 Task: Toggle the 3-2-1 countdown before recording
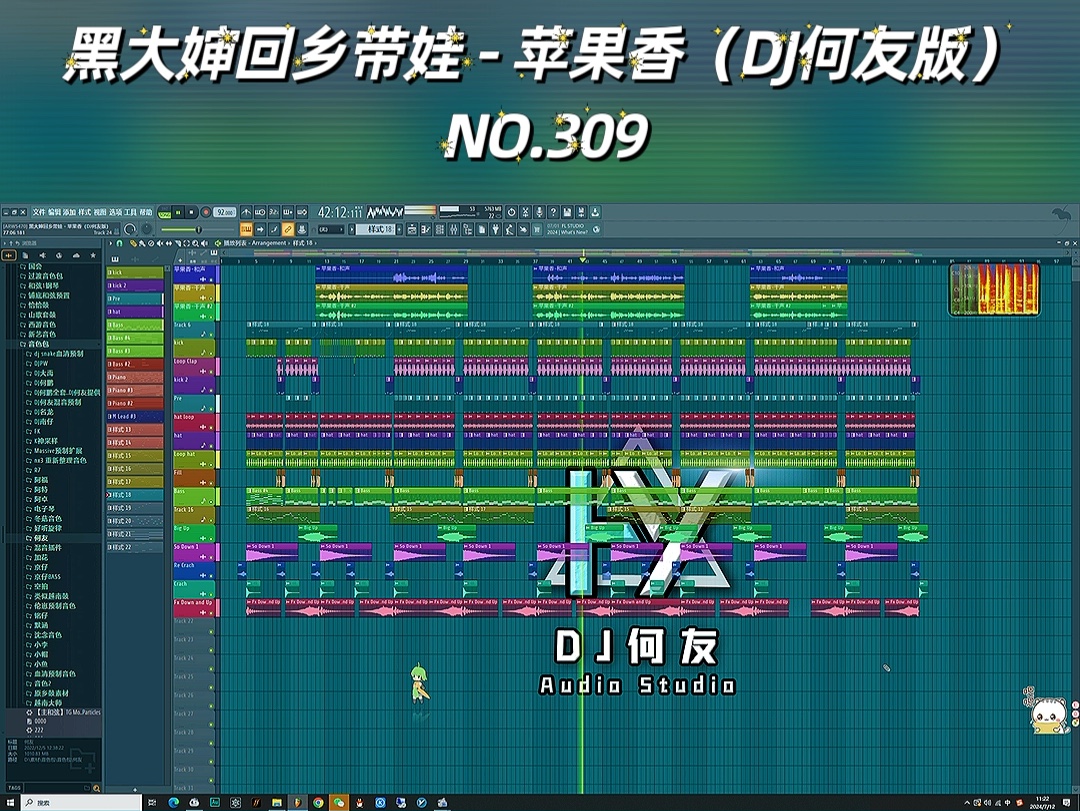click(273, 212)
